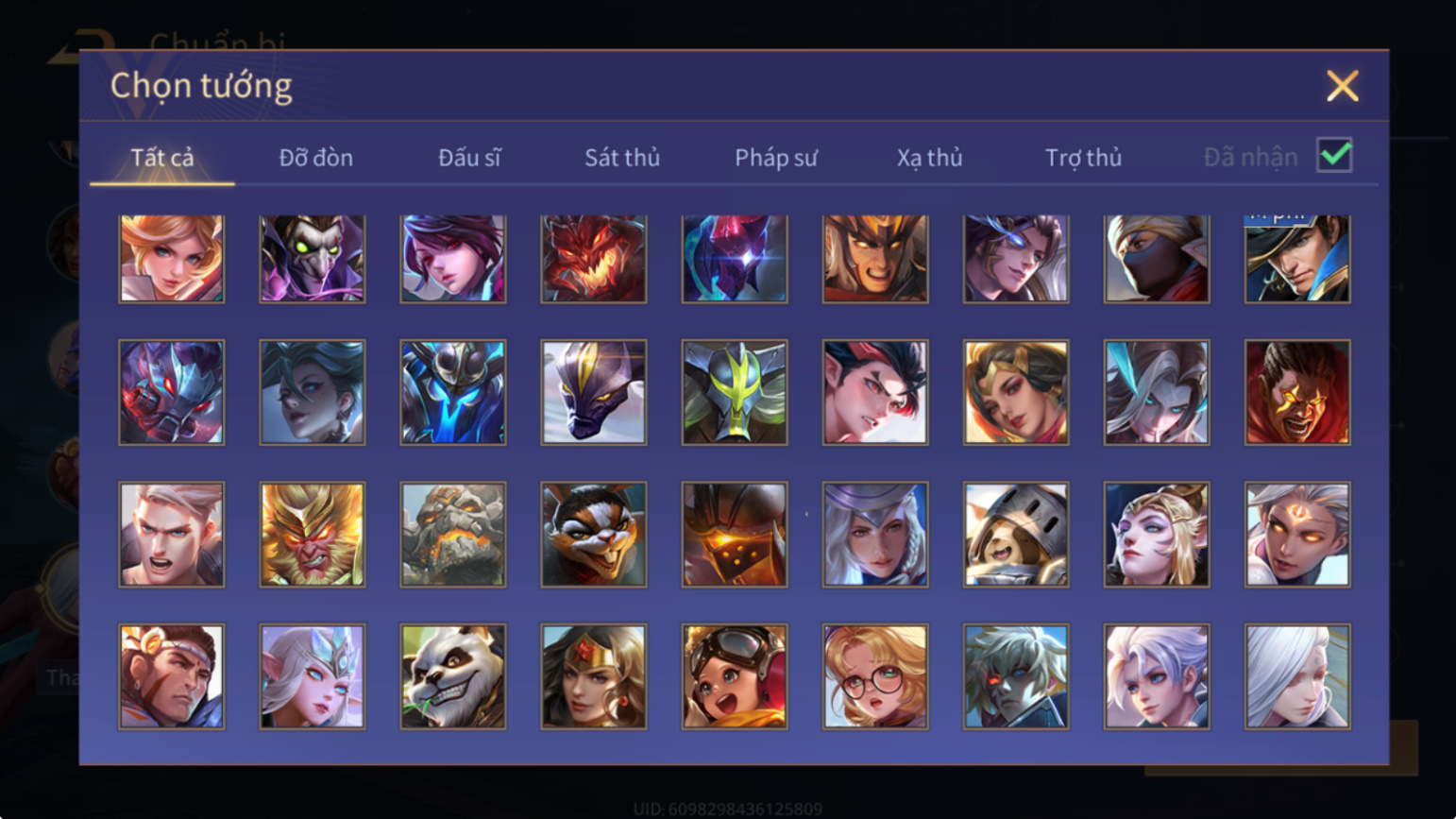Filter by the Xạ thủ tab
This screenshot has width=1456, height=819.
930,158
